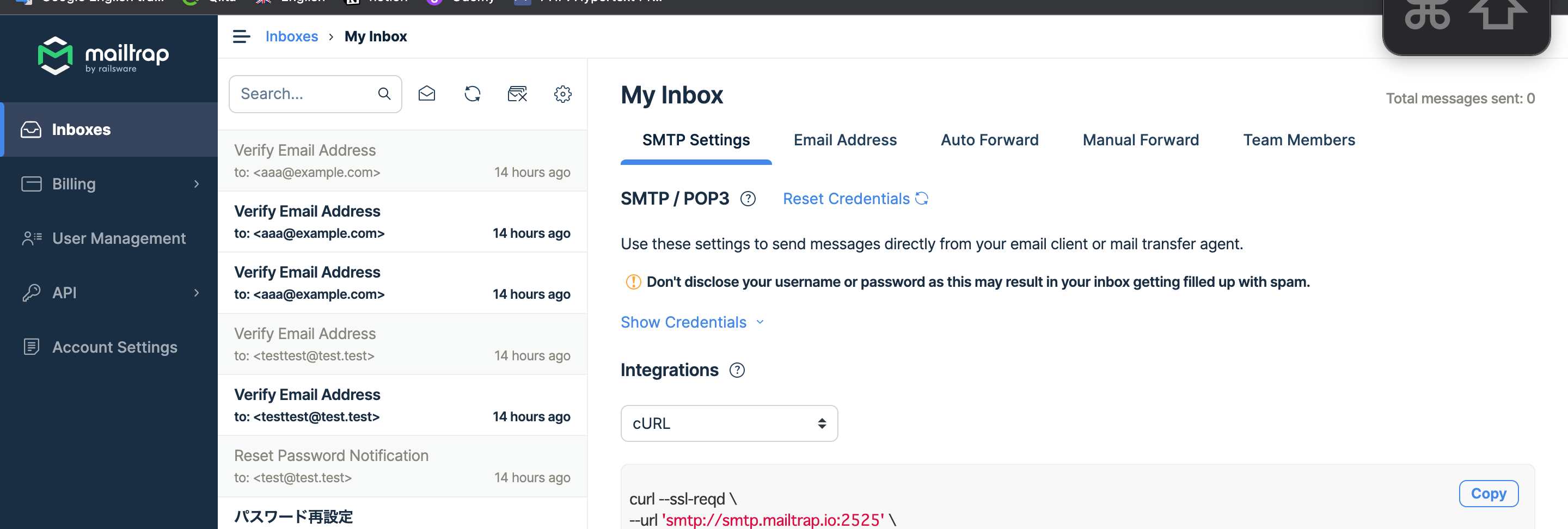Open first Verify Email Address to aaa@example.com
The width and height of the screenshot is (1568, 529).
[402, 161]
